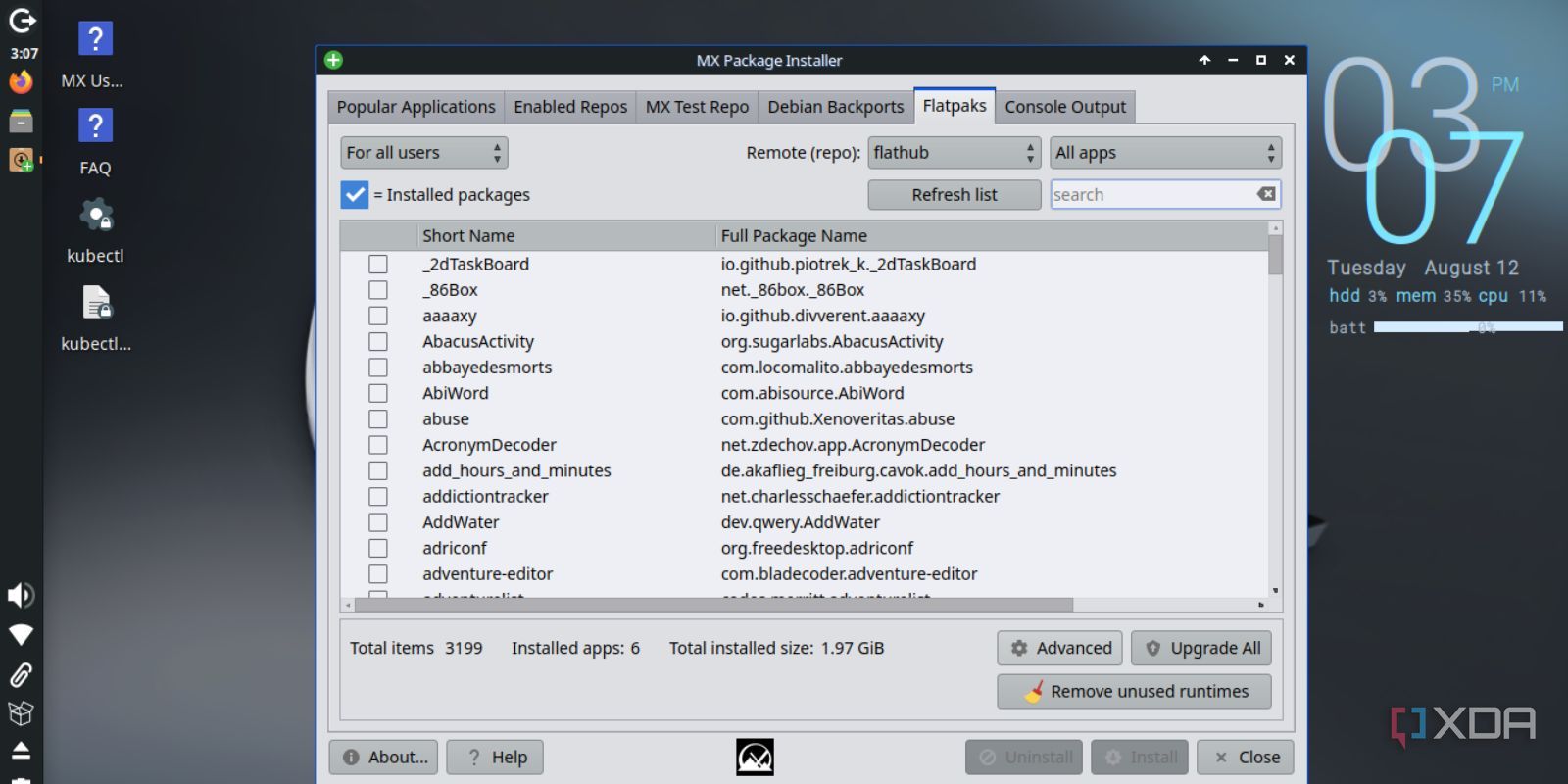The height and width of the screenshot is (784, 1568).
Task: Click Remove unused runtimes button
Action: pyautogui.click(x=1135, y=691)
